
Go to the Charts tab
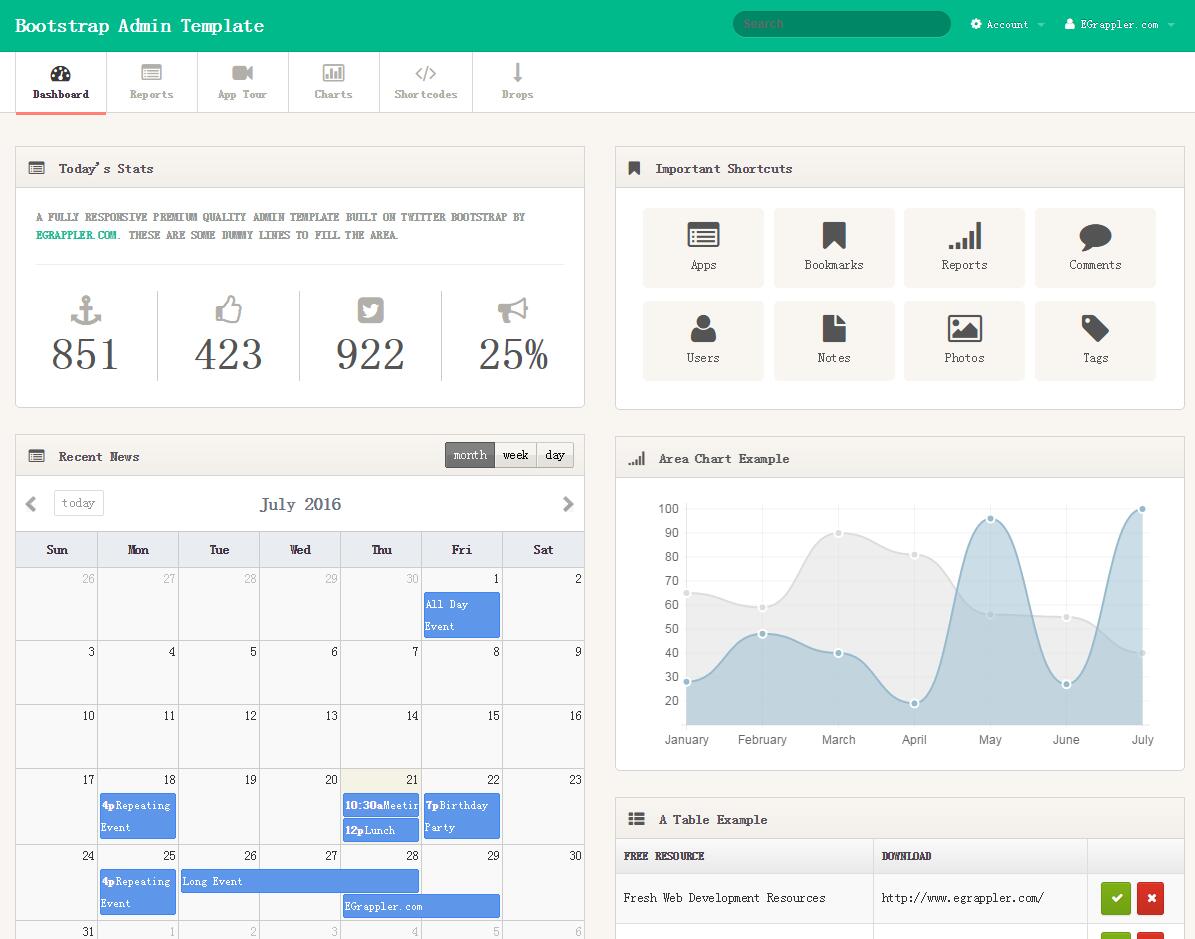coord(333,81)
